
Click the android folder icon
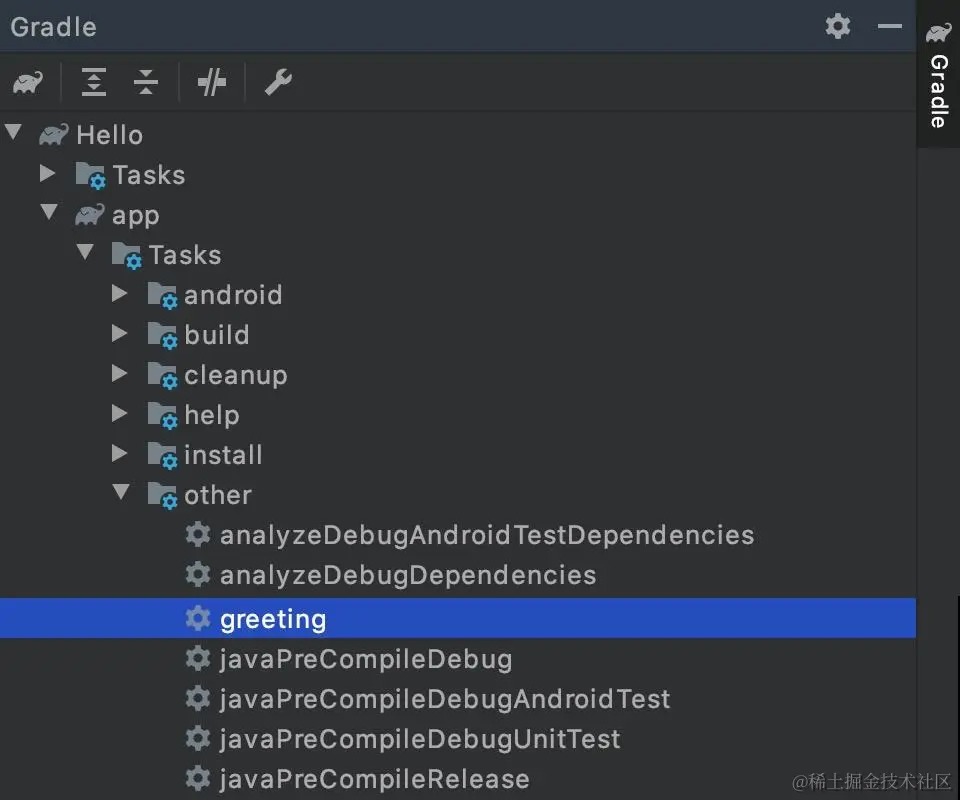point(163,296)
